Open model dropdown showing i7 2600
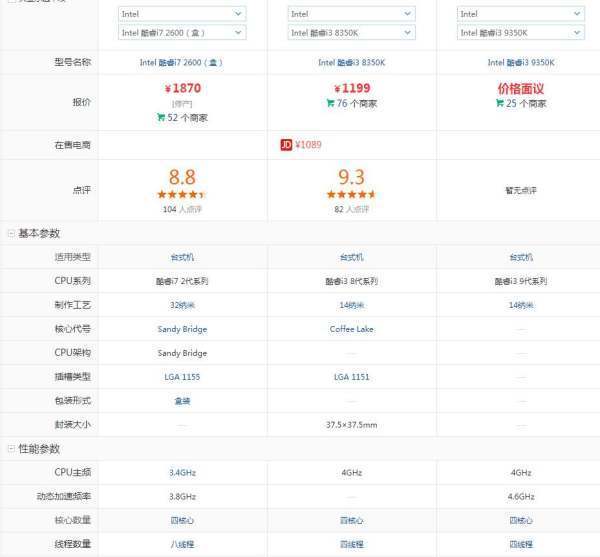 [182, 33]
